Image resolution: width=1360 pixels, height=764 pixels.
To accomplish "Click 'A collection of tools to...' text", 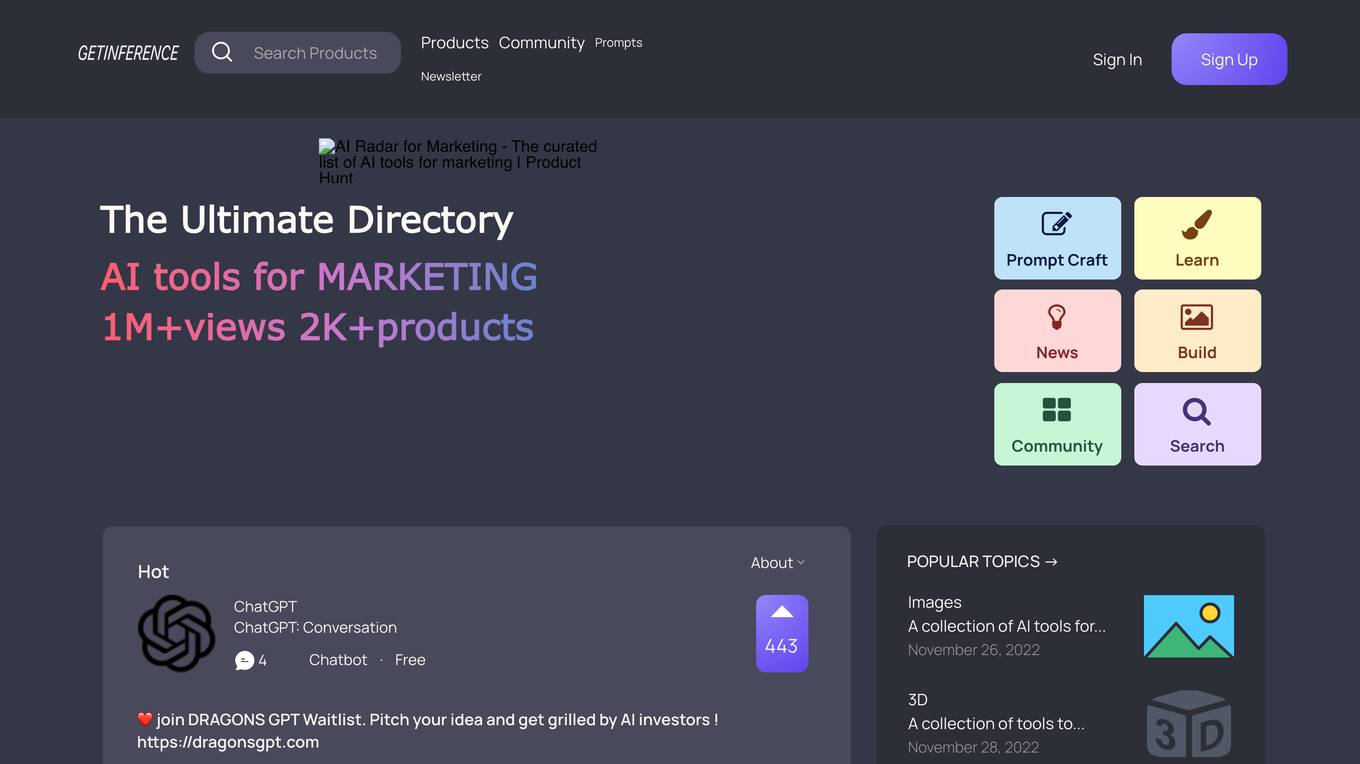I will [x=996, y=723].
